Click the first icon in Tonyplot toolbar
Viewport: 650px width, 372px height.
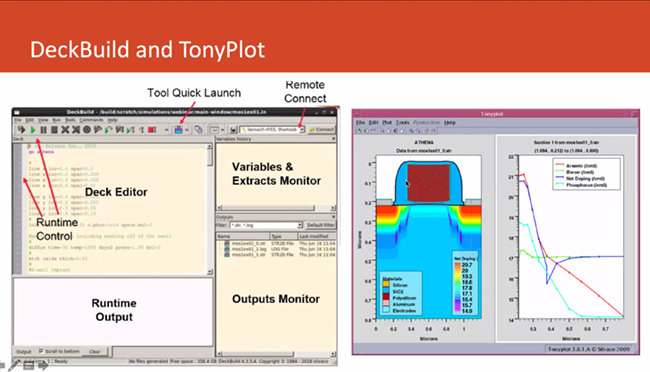pos(359,131)
